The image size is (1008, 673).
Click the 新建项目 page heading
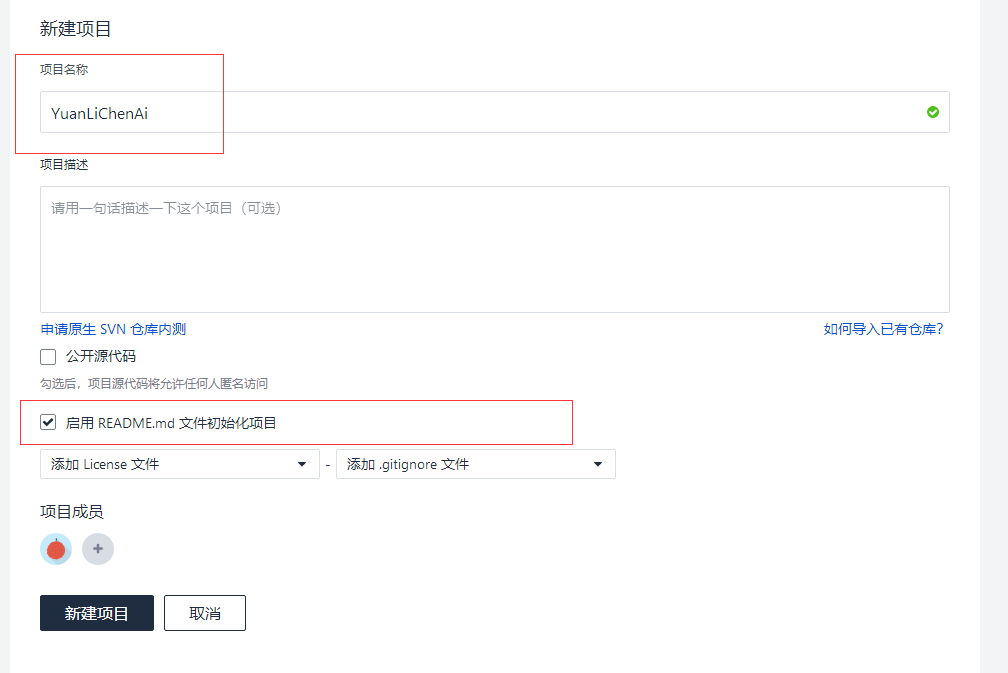tap(76, 29)
